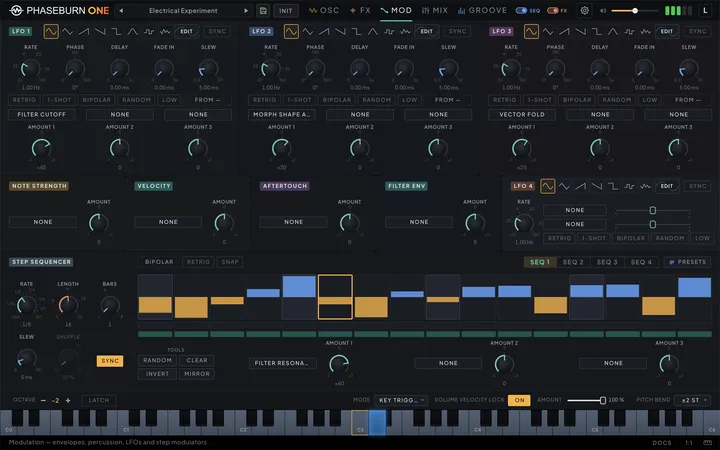720x450 pixels.
Task: Open the Pitch Bend range dropdown
Action: pyautogui.click(x=693, y=400)
